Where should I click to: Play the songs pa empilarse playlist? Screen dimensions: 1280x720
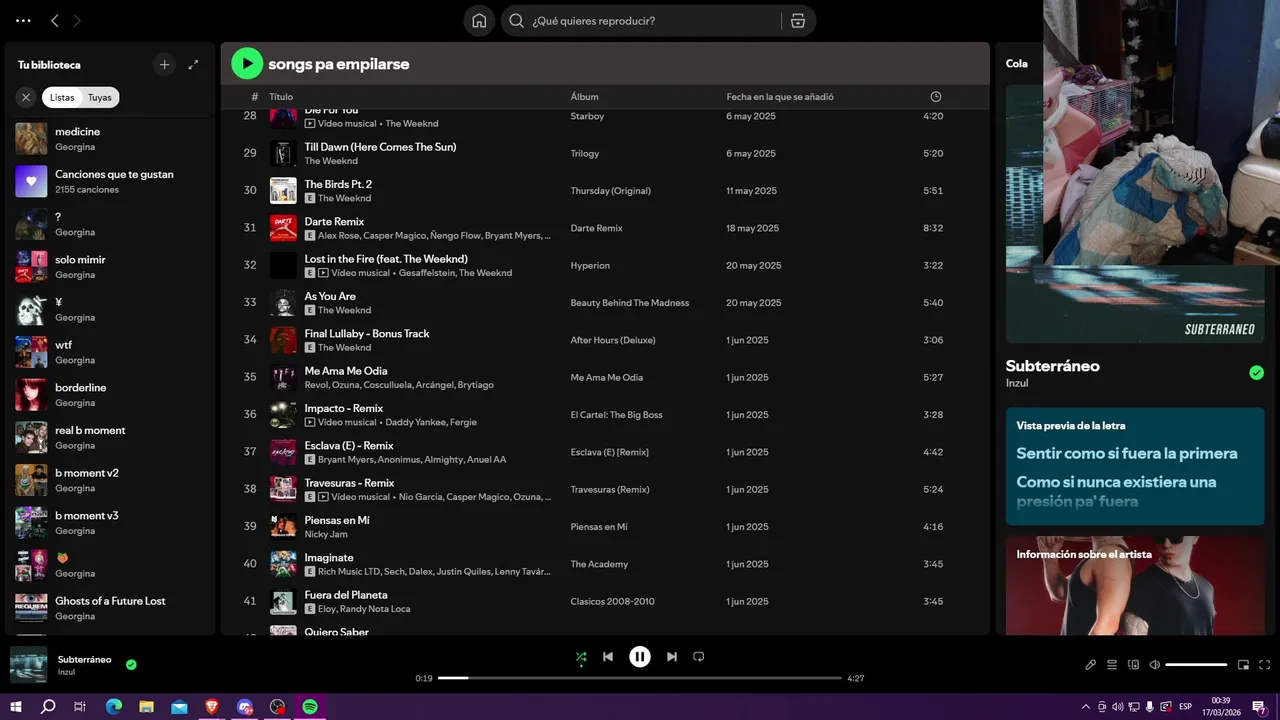tap(247, 63)
